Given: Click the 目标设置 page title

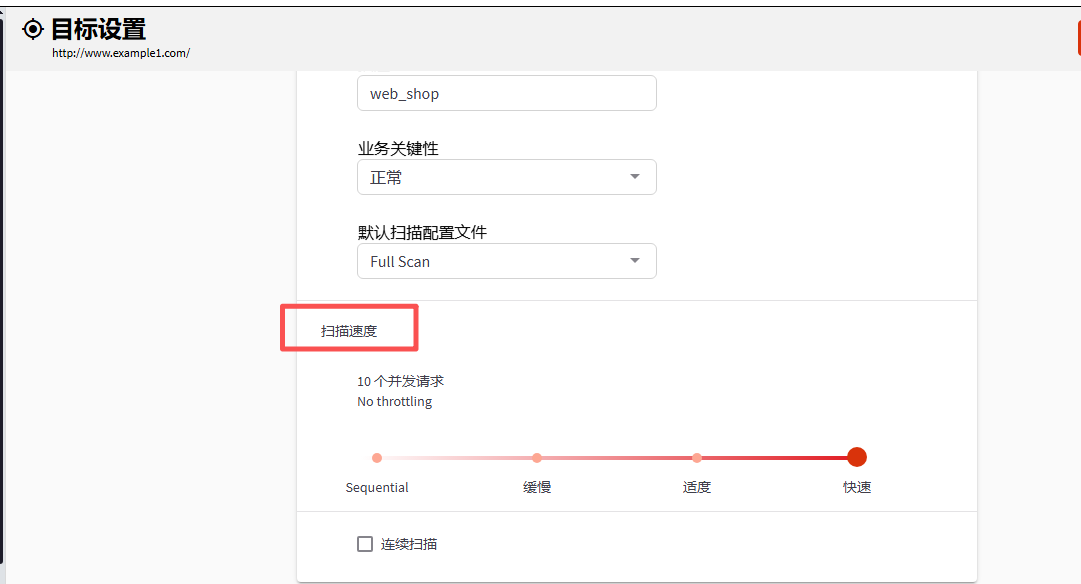Looking at the screenshot, I should [x=99, y=29].
